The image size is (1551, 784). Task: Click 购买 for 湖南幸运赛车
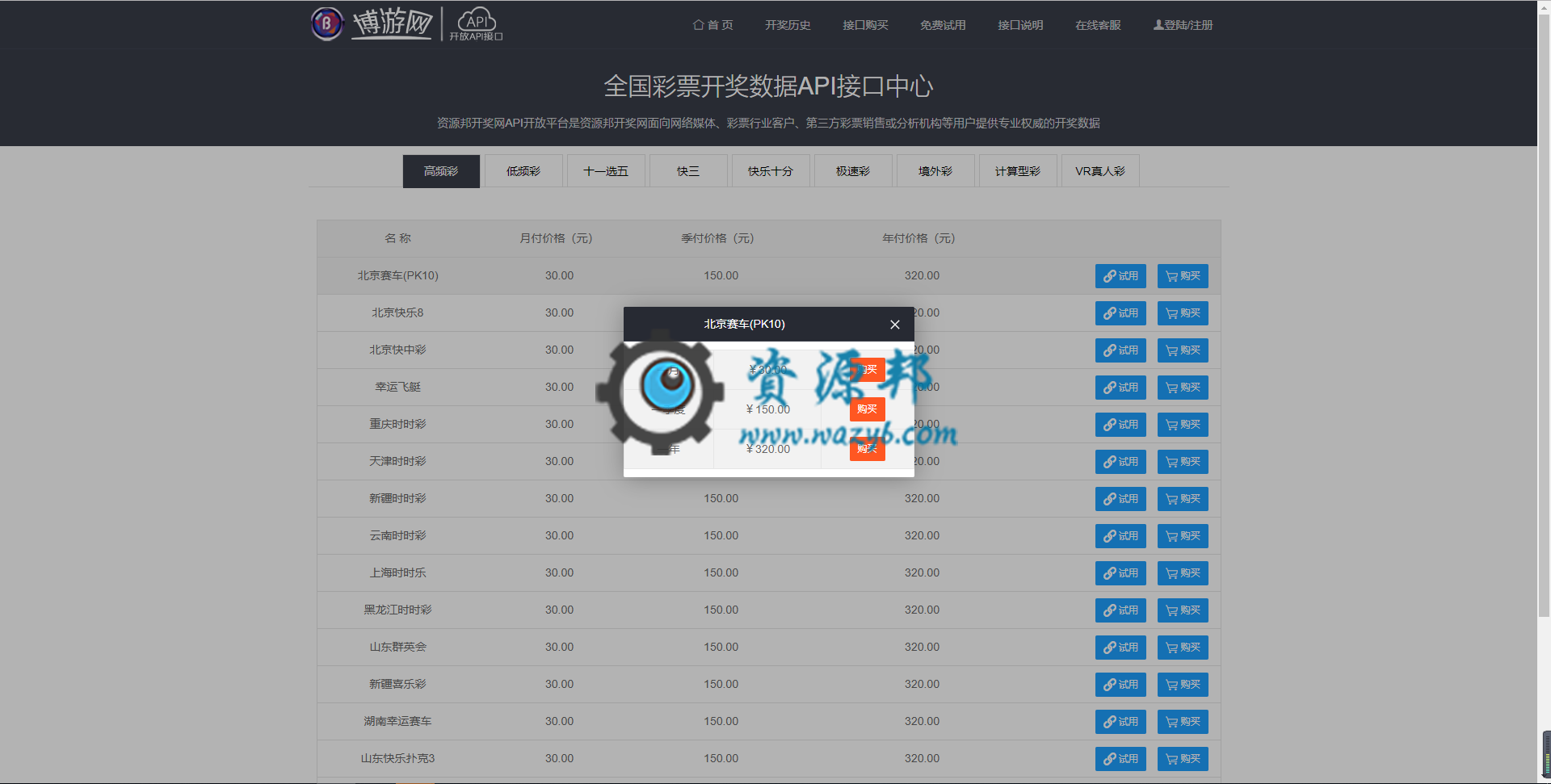click(x=1183, y=722)
